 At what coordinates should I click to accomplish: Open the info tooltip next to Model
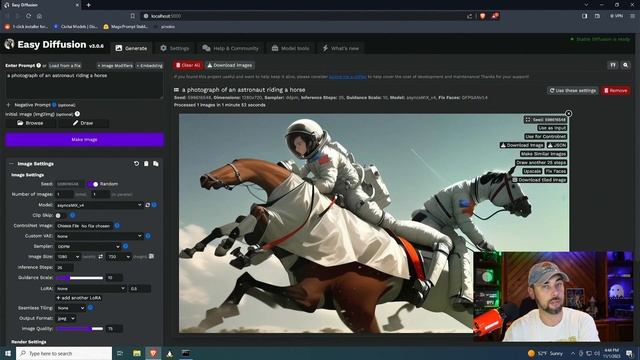tap(154, 205)
